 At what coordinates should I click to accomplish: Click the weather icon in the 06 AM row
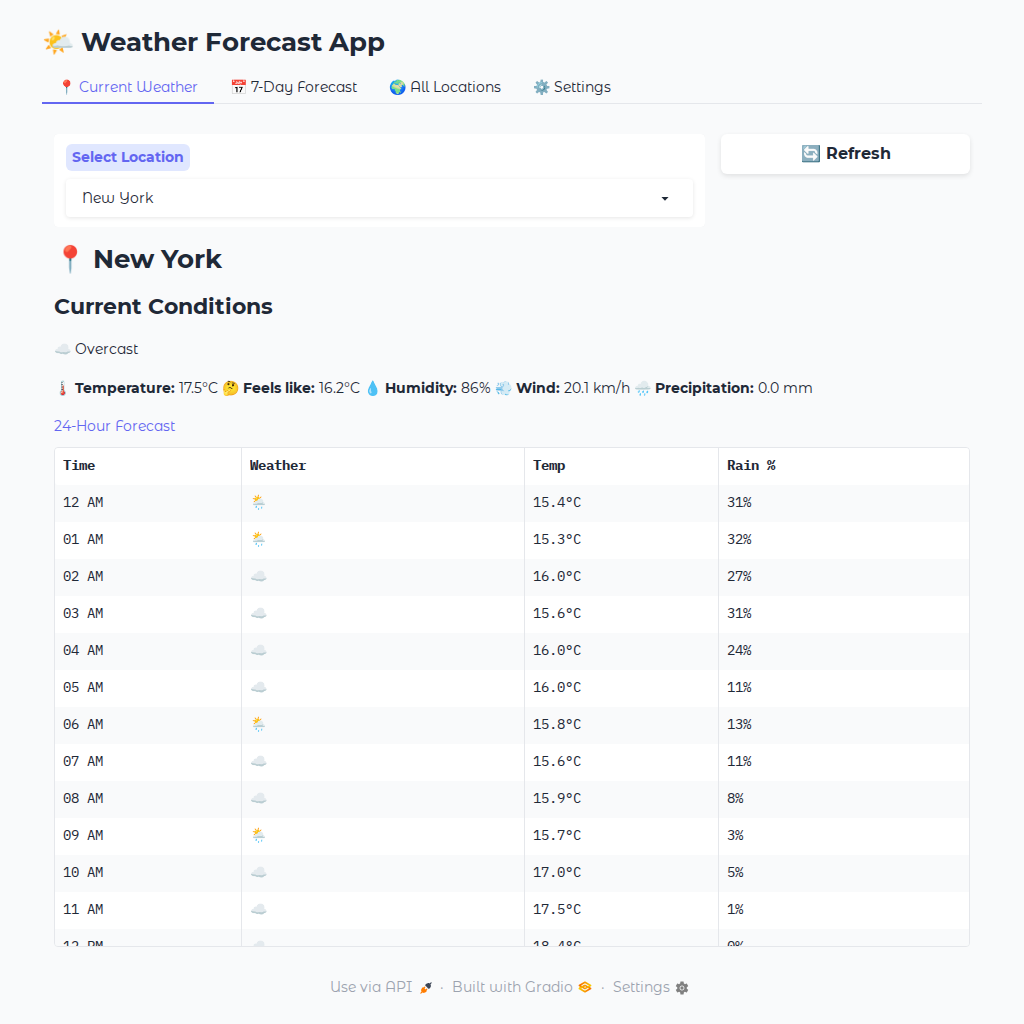(x=258, y=724)
